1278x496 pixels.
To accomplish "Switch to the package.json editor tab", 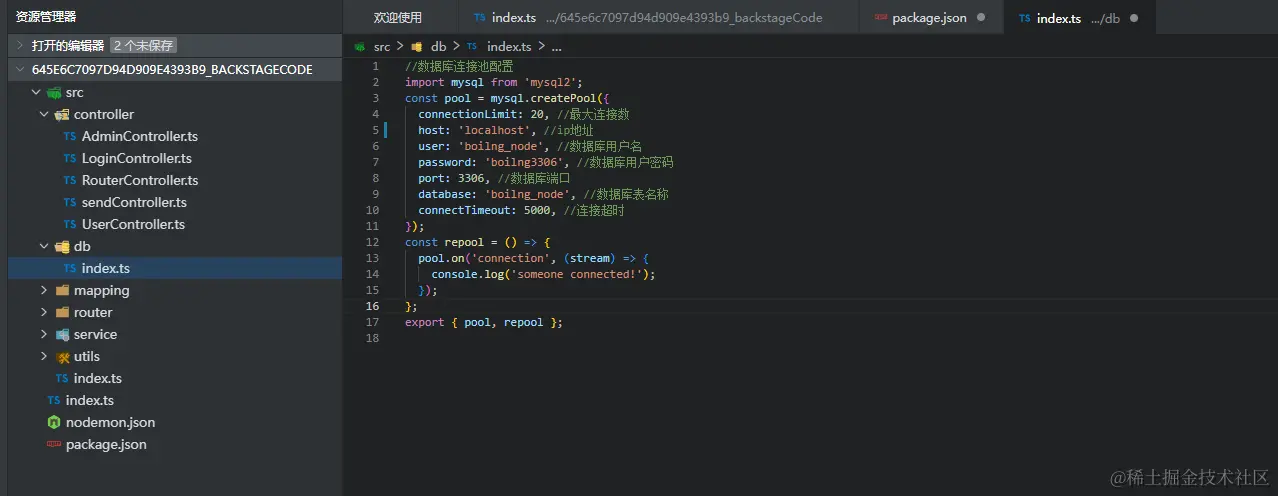I will (x=929, y=18).
